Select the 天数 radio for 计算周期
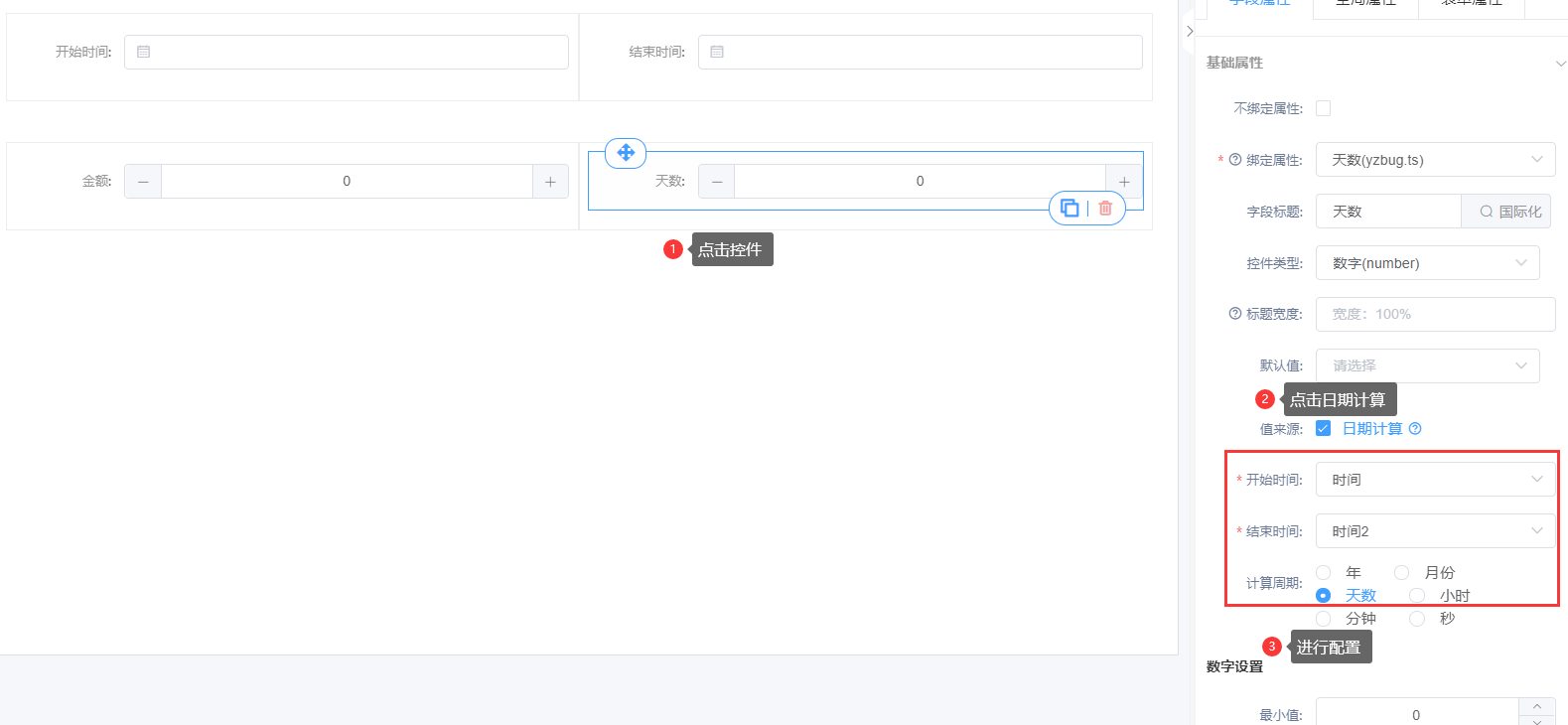 point(1324,595)
